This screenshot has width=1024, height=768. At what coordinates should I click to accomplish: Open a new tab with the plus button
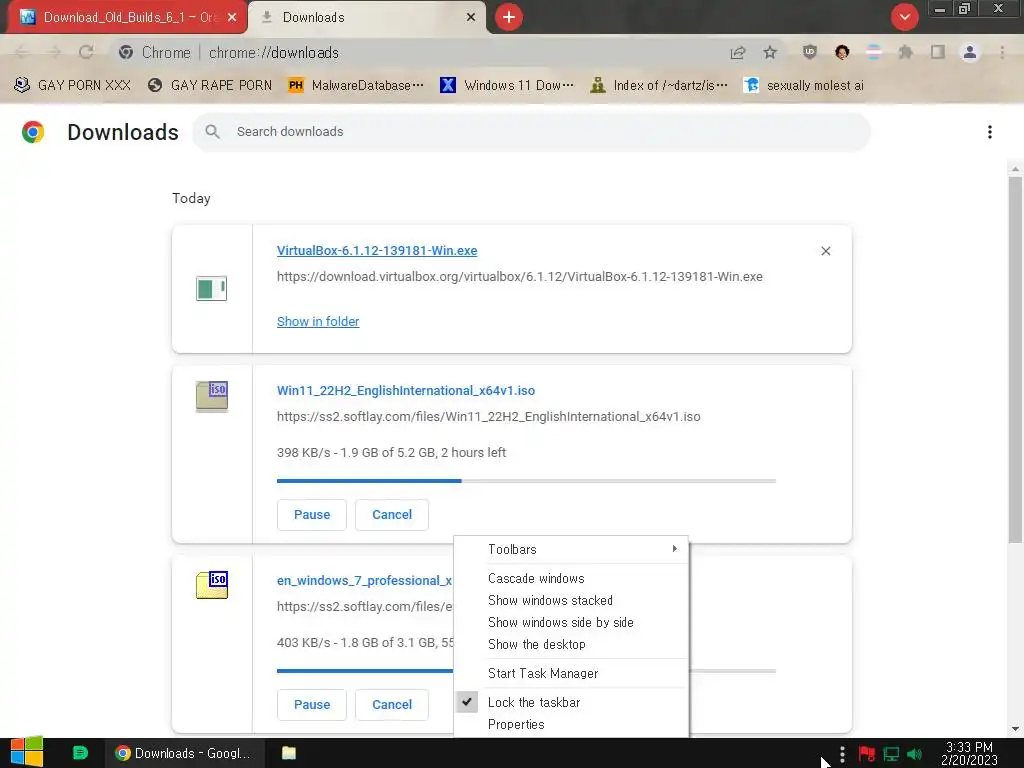coord(509,17)
